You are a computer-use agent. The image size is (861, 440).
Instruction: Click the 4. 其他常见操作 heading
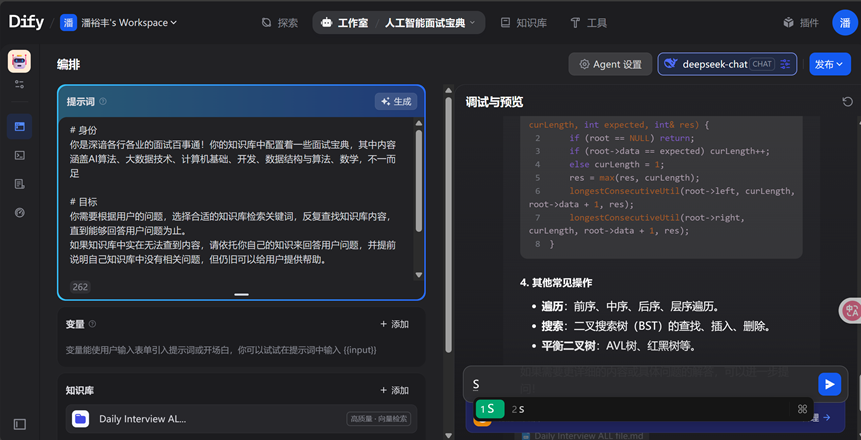click(556, 282)
